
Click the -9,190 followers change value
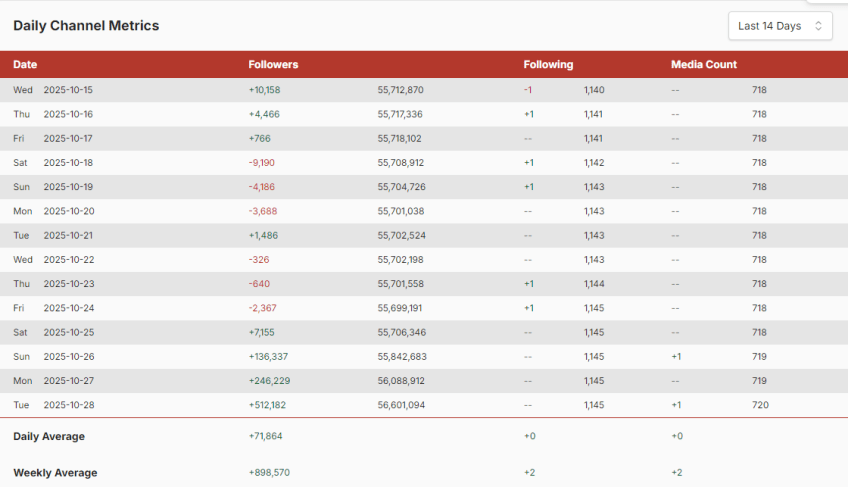tap(264, 163)
